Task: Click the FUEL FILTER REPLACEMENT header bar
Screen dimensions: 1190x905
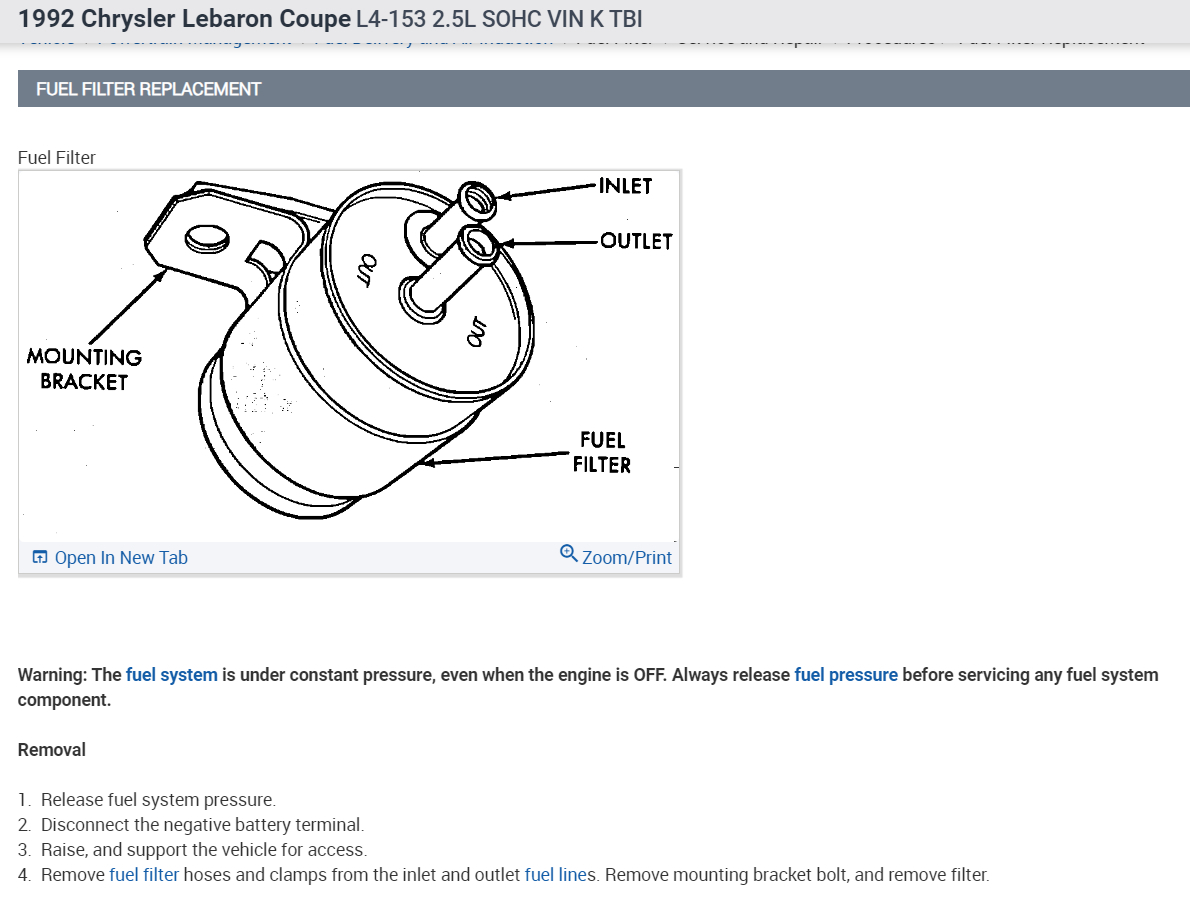Action: (604, 89)
